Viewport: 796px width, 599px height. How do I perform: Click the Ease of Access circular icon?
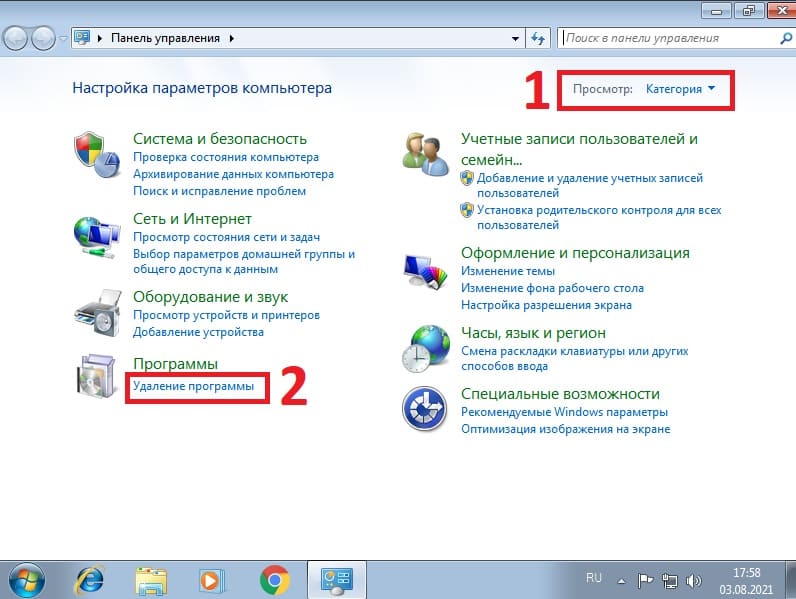[x=424, y=409]
